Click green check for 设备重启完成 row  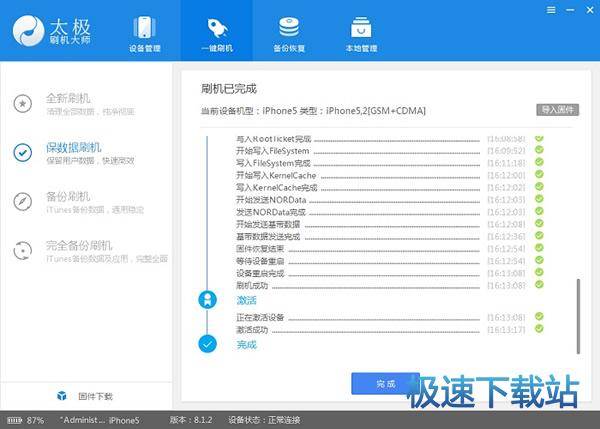[x=539, y=272]
